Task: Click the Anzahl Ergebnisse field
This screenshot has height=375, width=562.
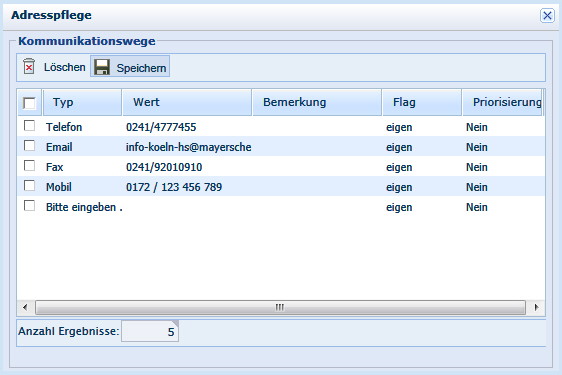Action: coord(150,331)
